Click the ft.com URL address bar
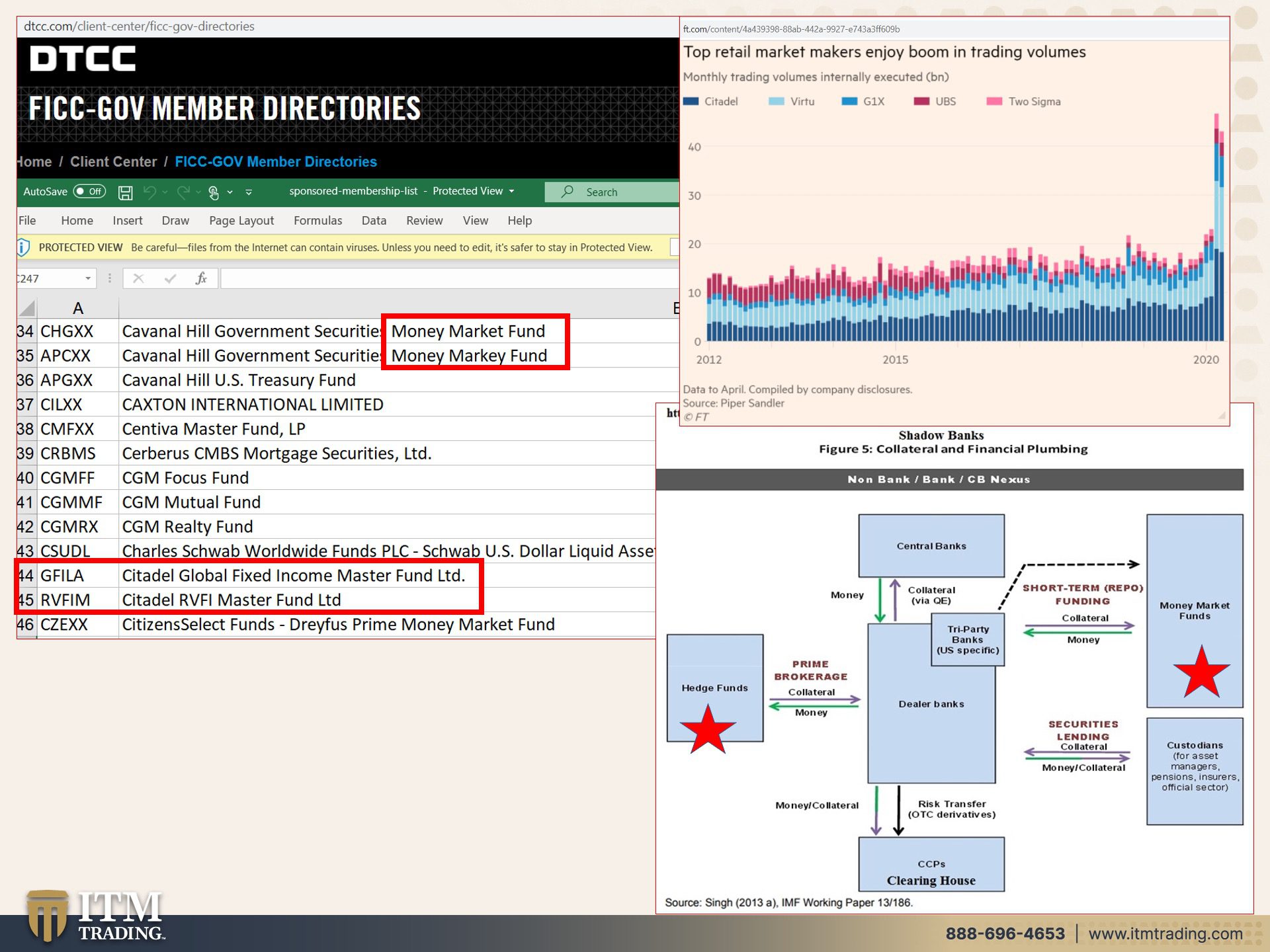The height and width of the screenshot is (952, 1270). (x=954, y=29)
